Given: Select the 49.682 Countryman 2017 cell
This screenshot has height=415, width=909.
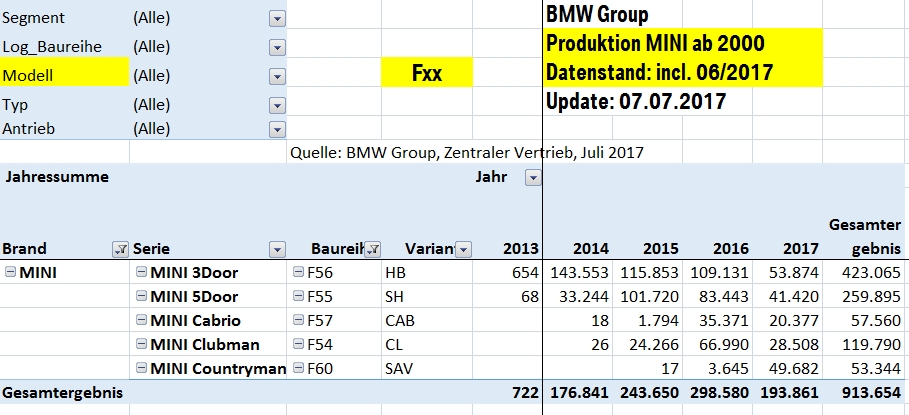Looking at the screenshot, I should (x=788, y=367).
